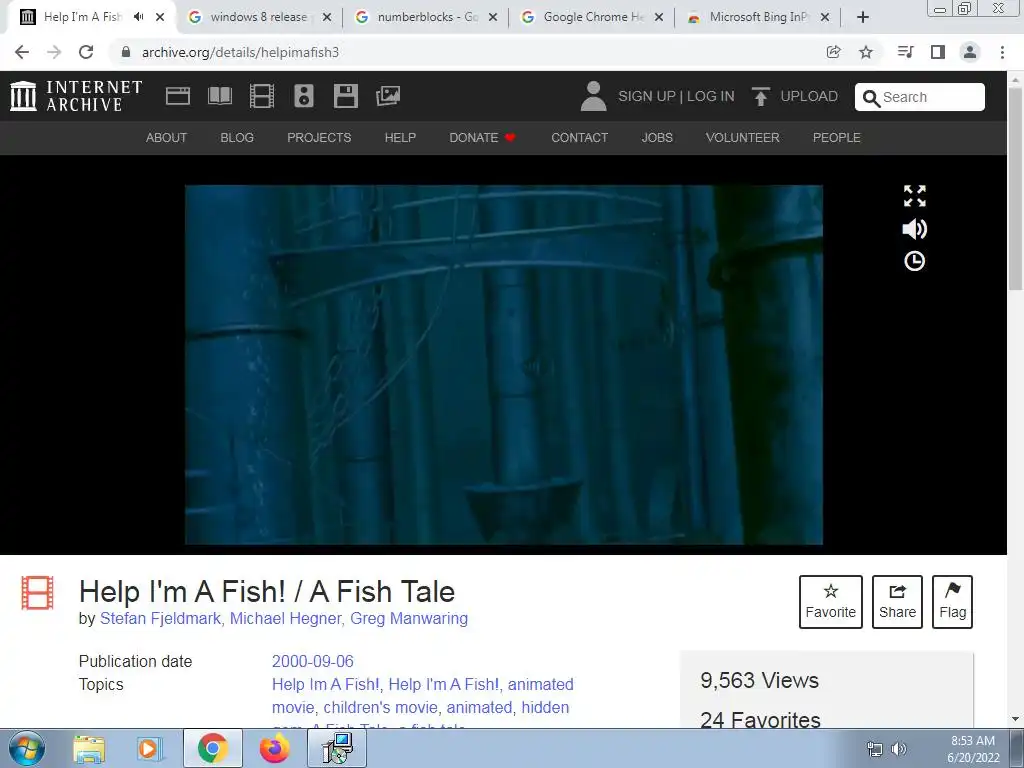Open a new tab with the plus button
The height and width of the screenshot is (768, 1024).
coord(863,18)
